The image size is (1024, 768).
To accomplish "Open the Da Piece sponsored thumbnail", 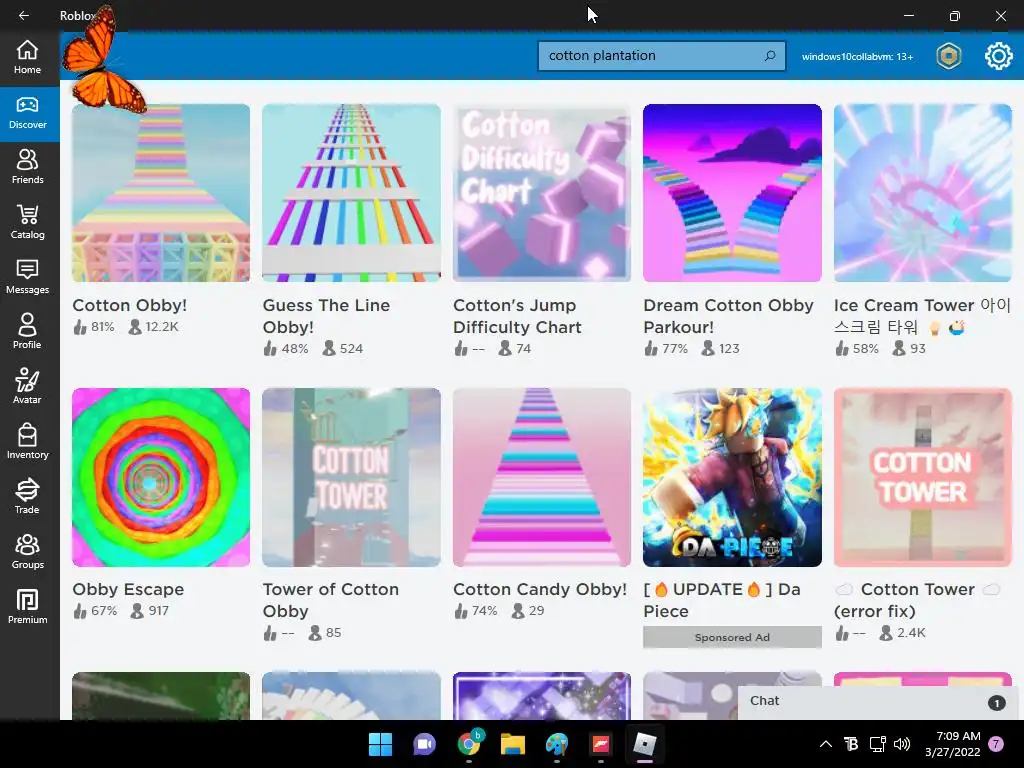I will coord(732,477).
